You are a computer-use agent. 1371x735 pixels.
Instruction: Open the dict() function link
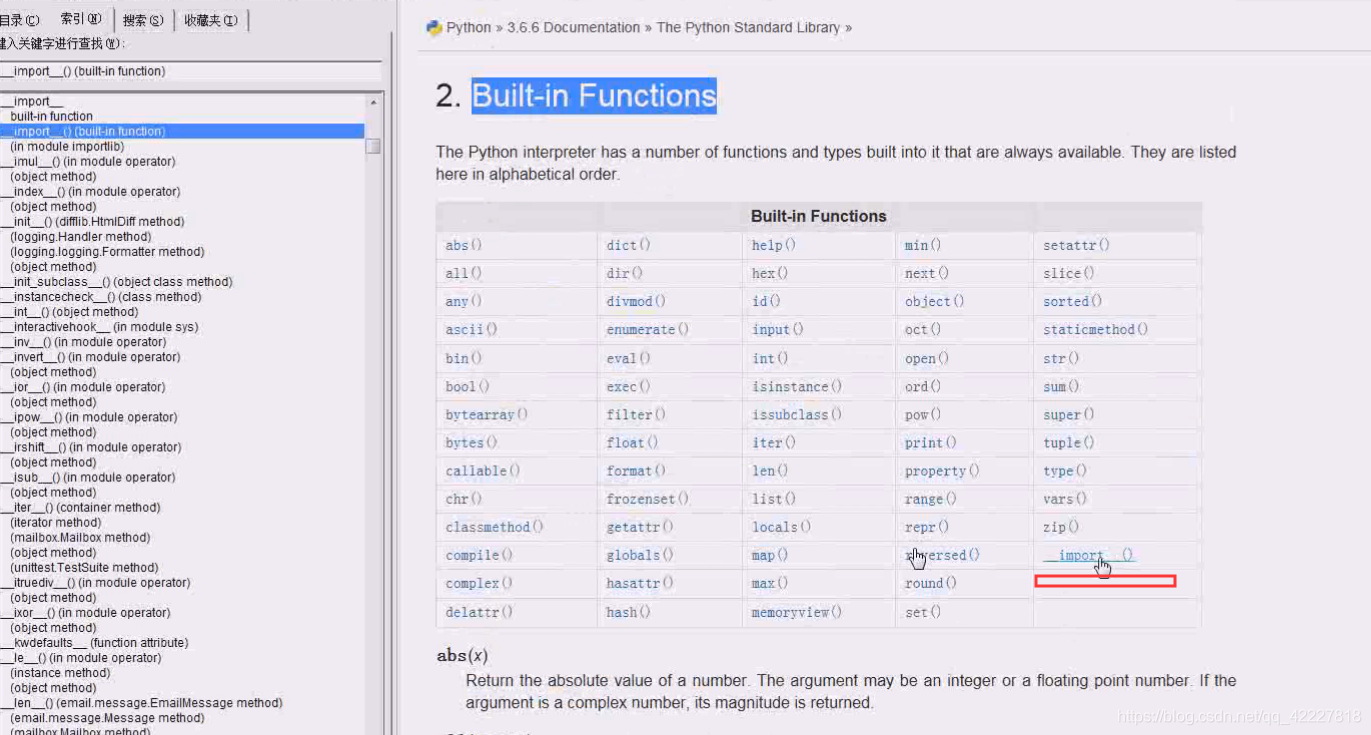click(x=629, y=245)
